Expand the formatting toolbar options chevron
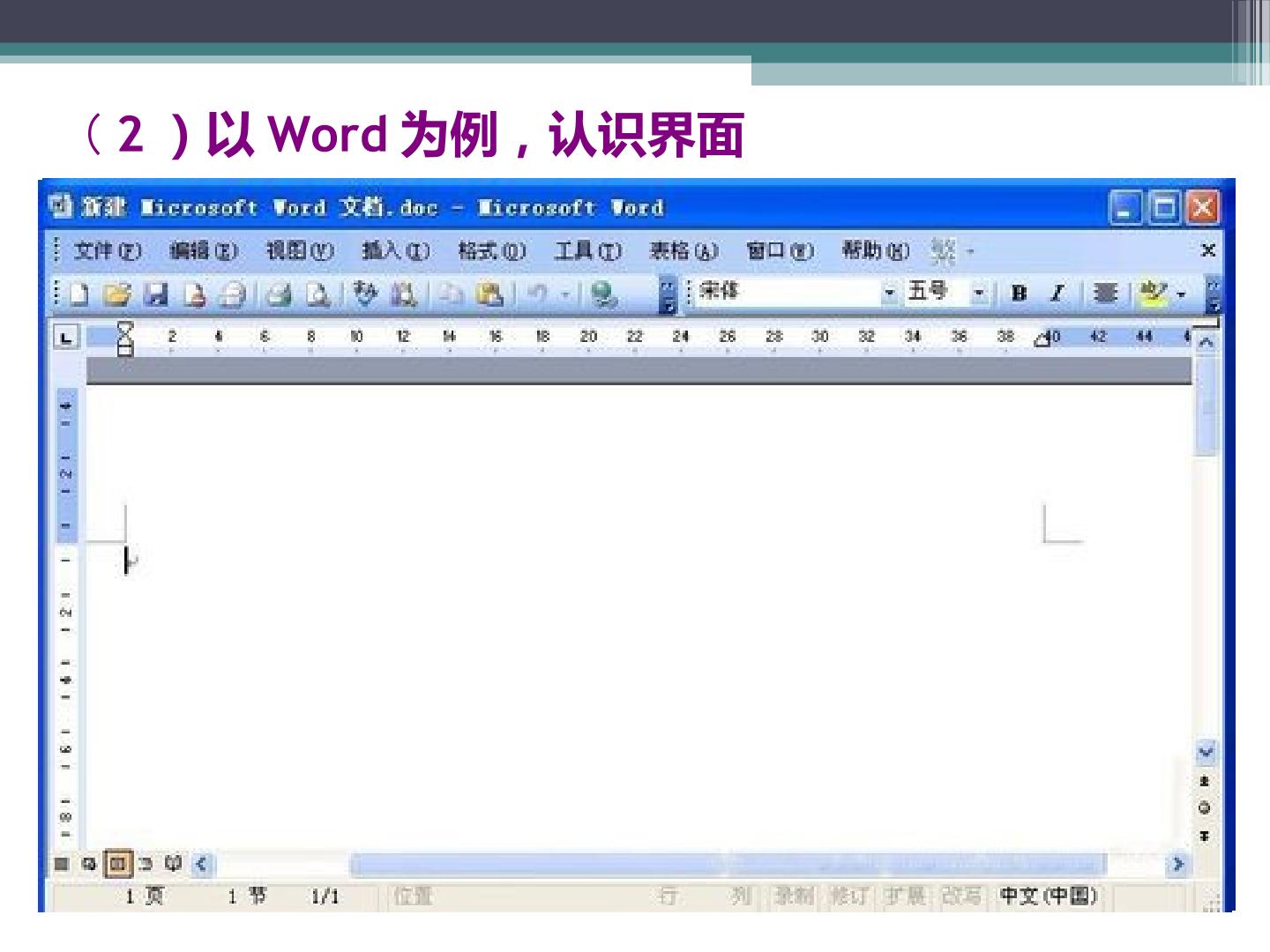The width and height of the screenshot is (1270, 952). pyautogui.click(x=1214, y=294)
